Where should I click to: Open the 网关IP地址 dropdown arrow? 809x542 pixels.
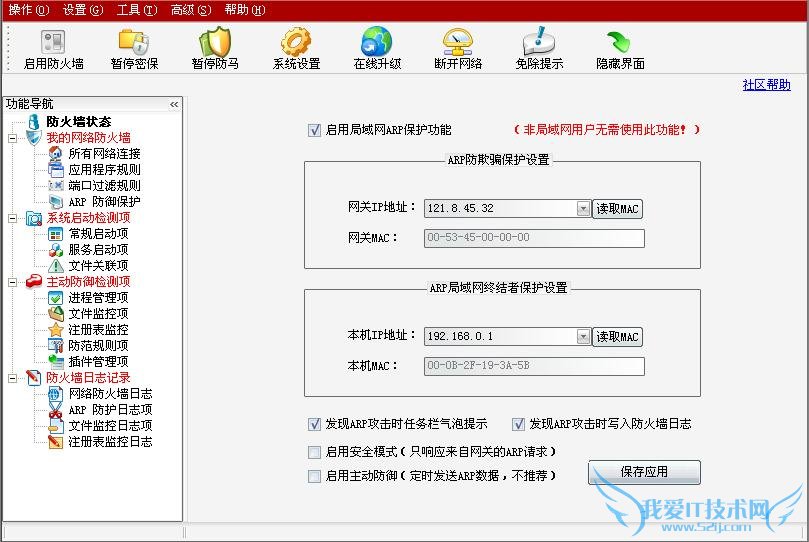tap(583, 208)
